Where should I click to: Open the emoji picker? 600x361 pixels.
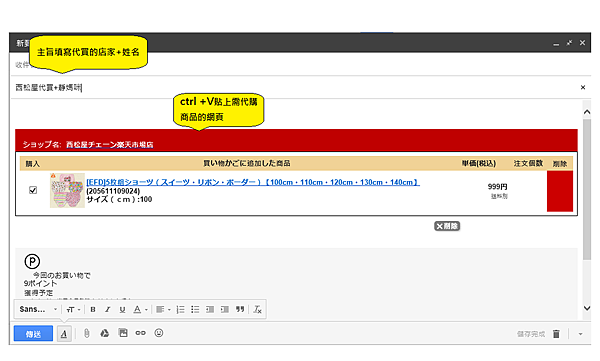point(159,333)
